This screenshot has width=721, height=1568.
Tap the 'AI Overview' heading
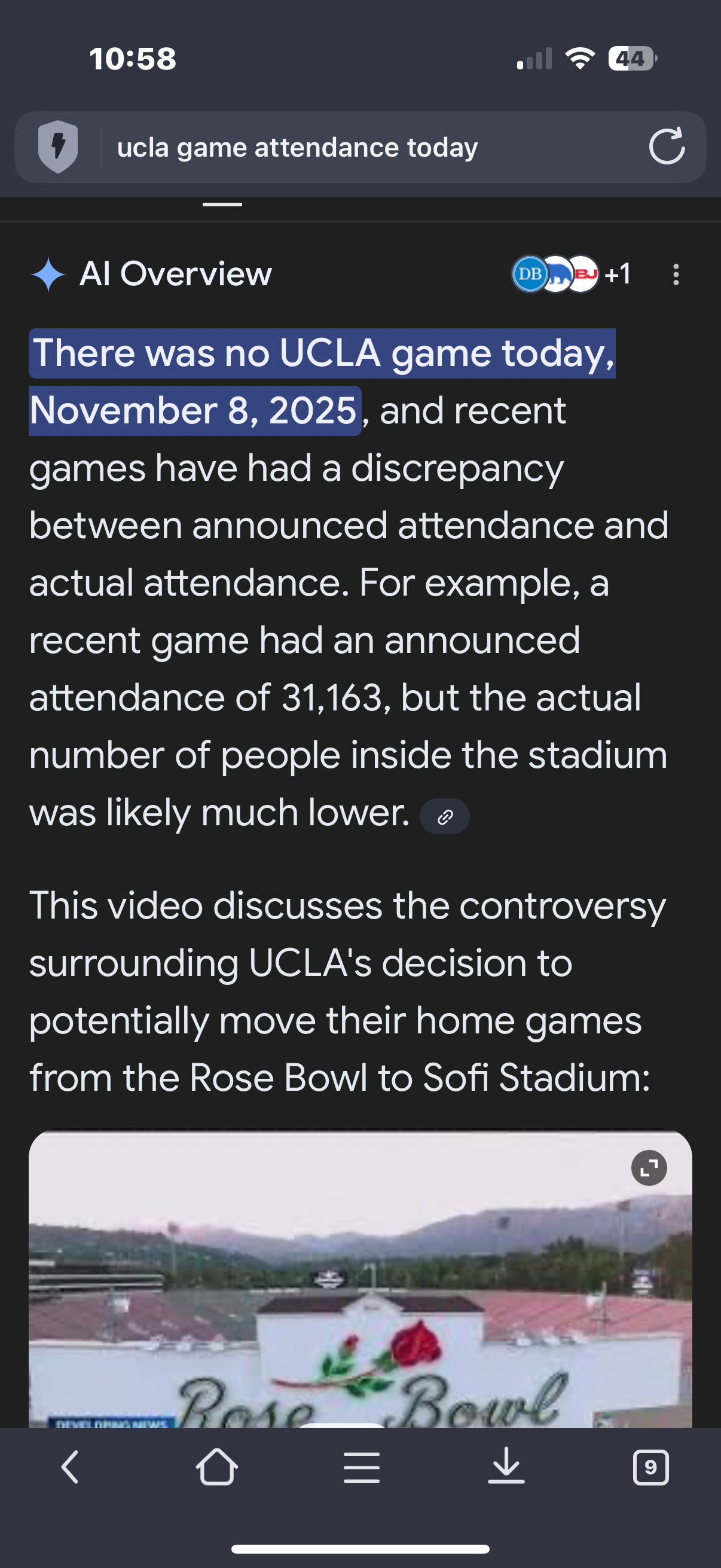click(176, 274)
